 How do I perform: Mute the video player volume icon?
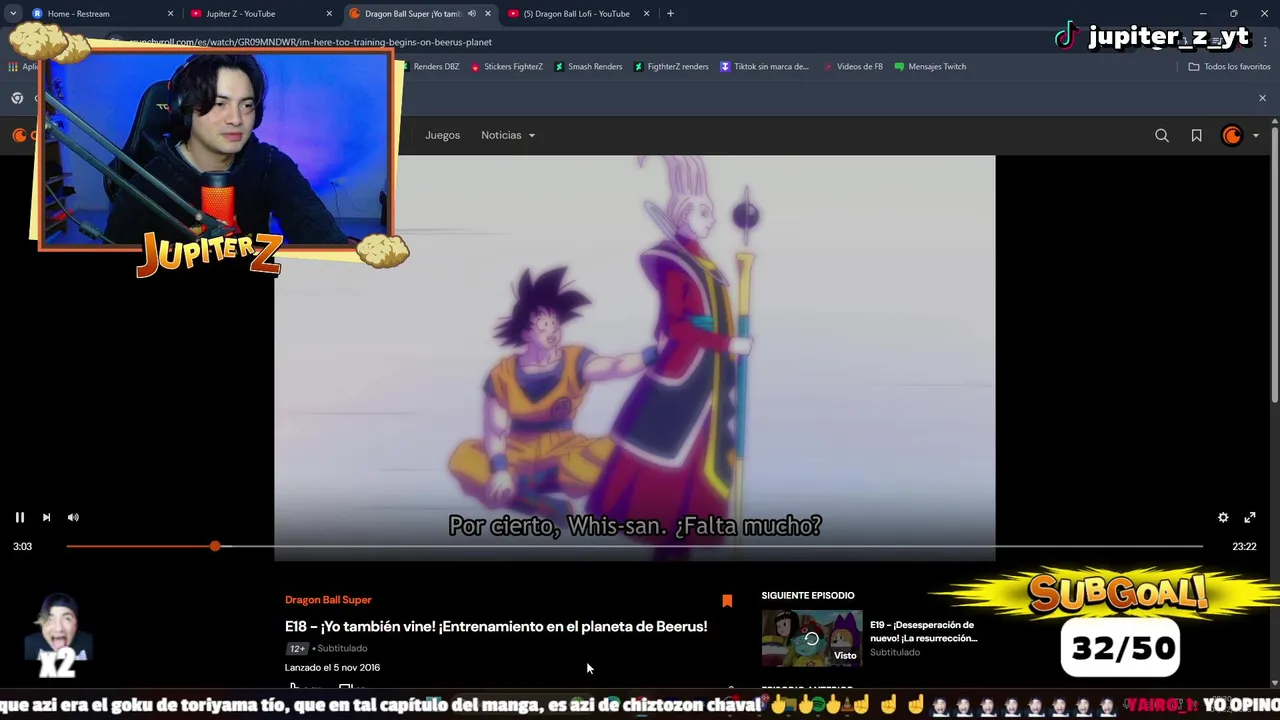coord(73,517)
